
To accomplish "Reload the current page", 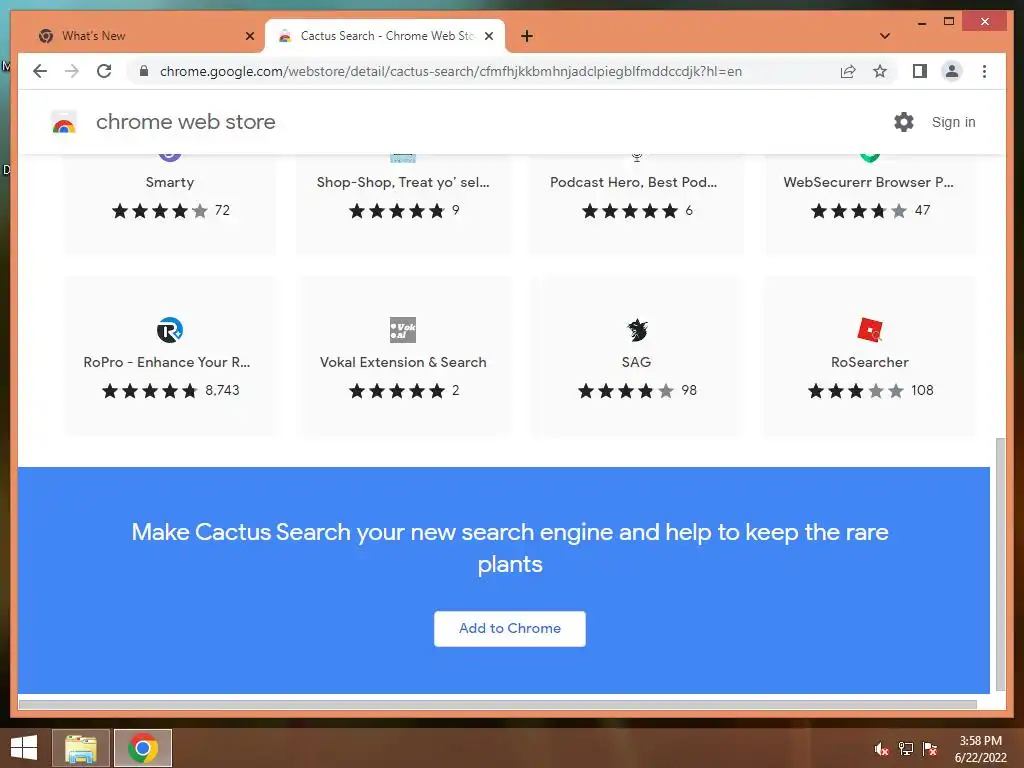I will (x=104, y=71).
